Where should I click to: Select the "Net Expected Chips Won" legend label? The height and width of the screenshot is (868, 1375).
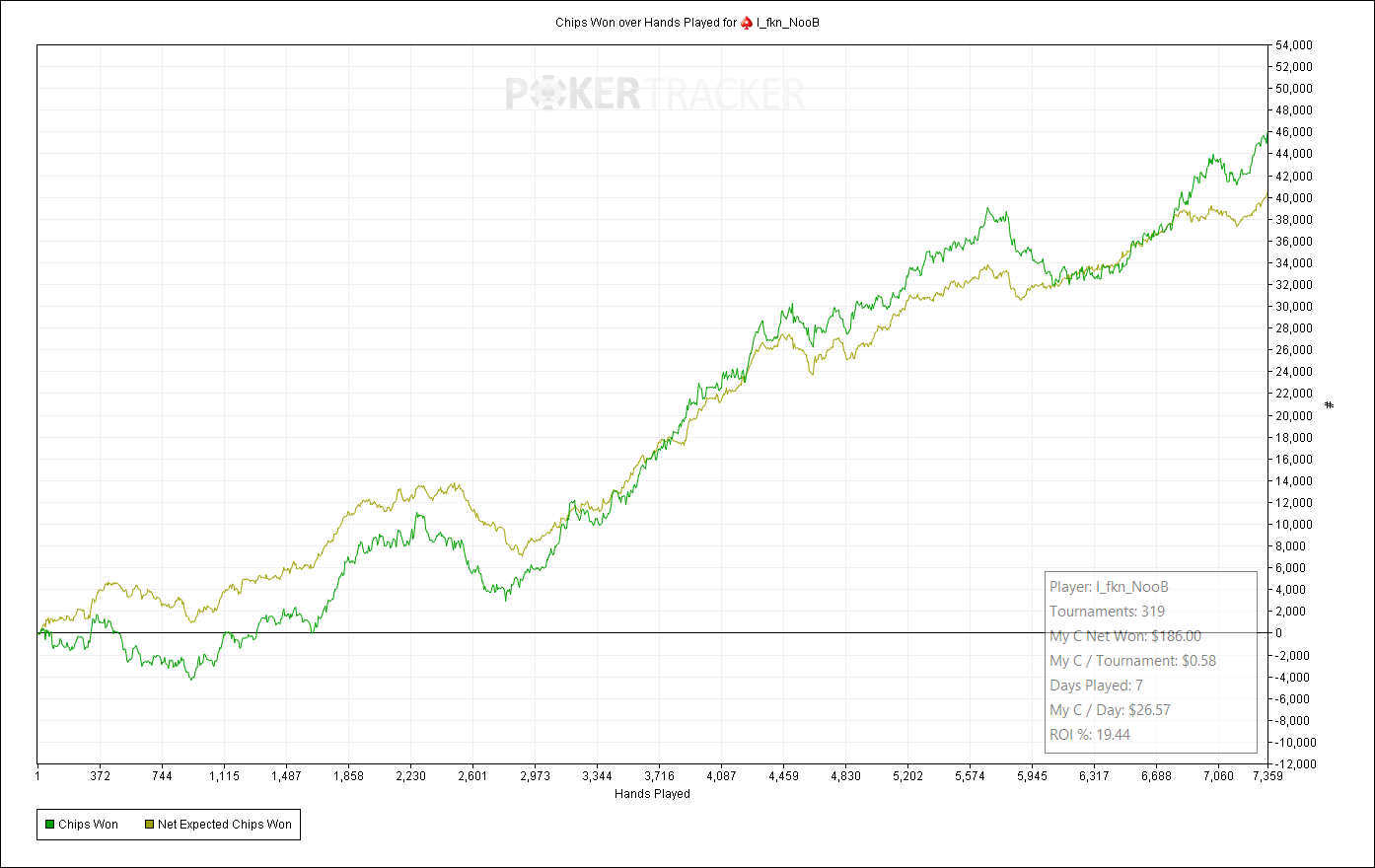tap(225, 825)
